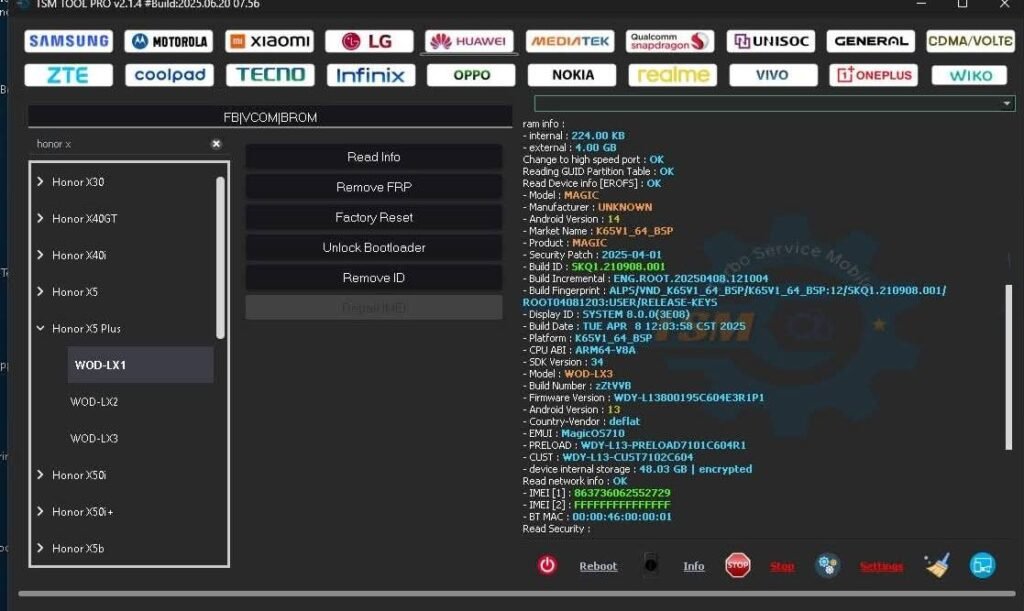Choose the General logo button
Viewport: 1024px width, 611px height.
coord(871,41)
